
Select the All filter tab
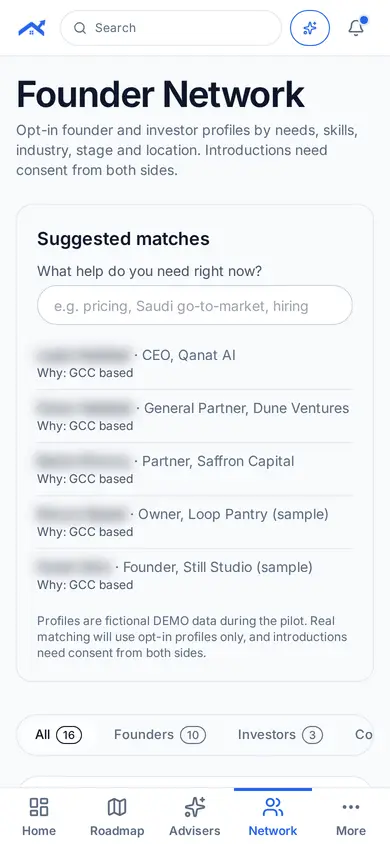pyautogui.click(x=58, y=735)
